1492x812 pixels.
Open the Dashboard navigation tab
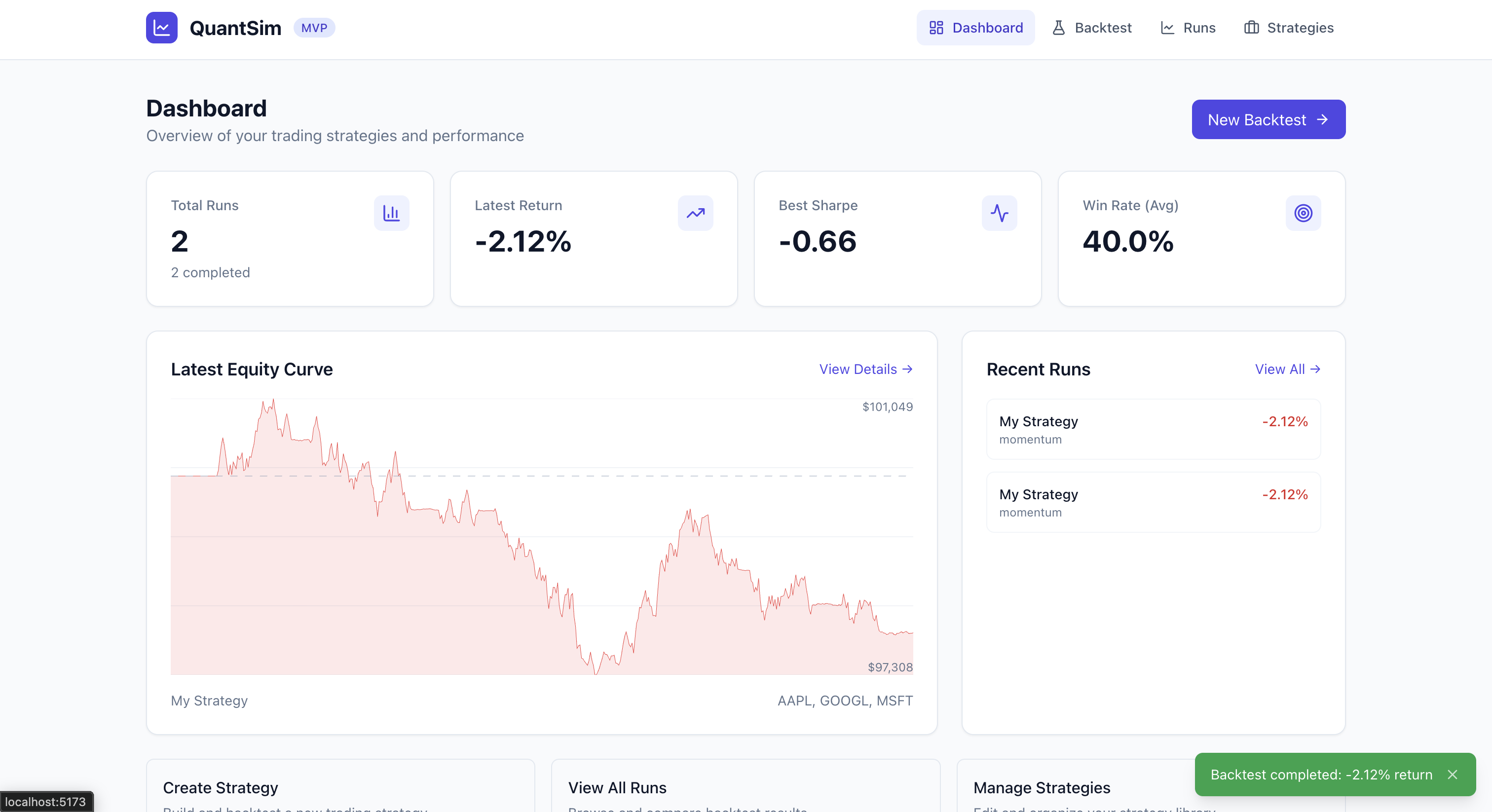point(975,28)
